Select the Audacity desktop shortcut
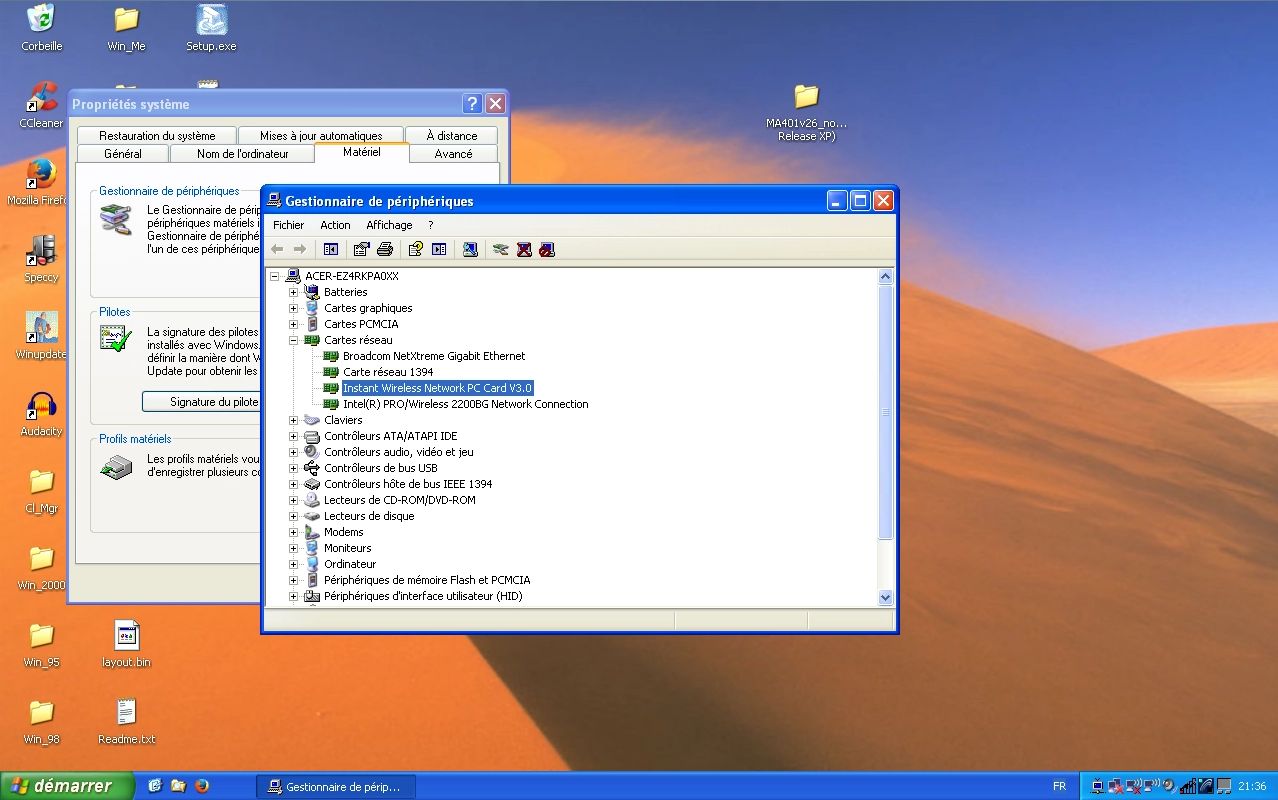The width and height of the screenshot is (1278, 800). pos(41,413)
